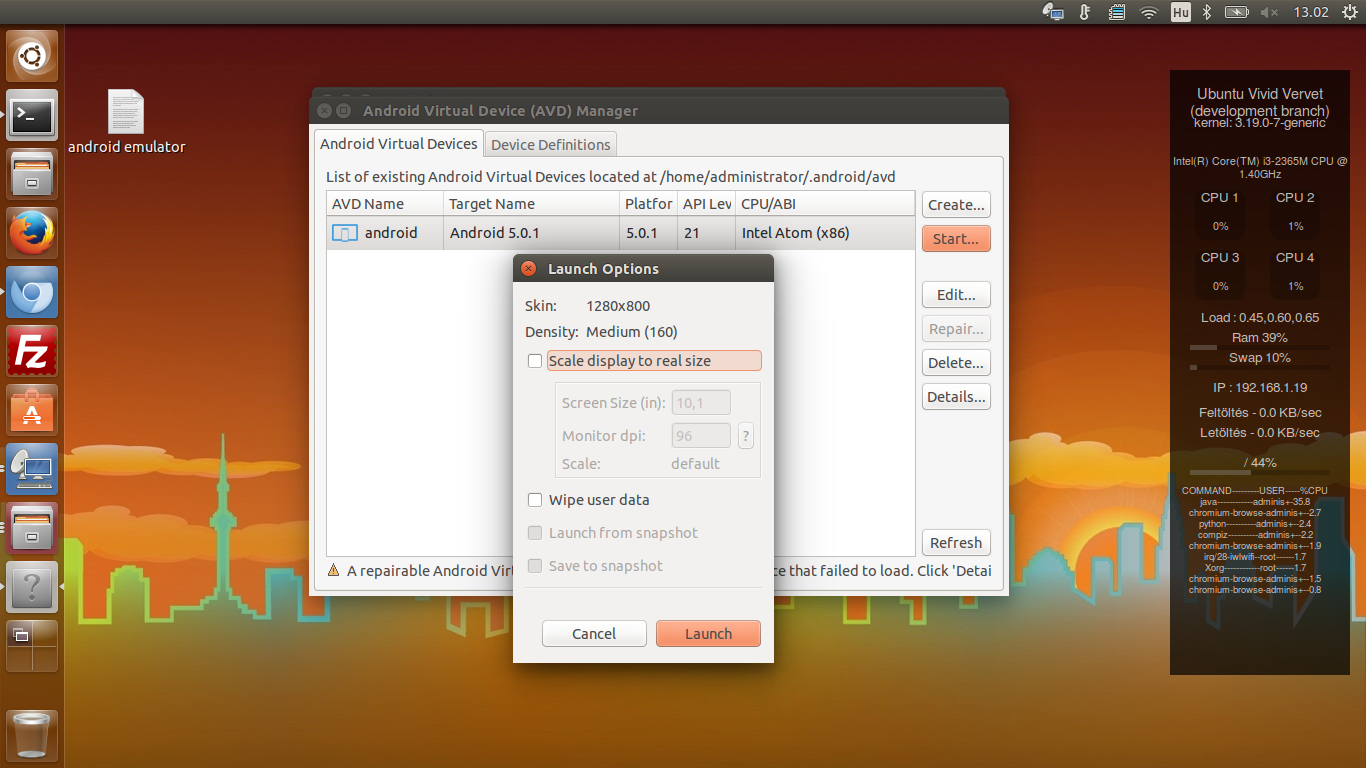Open the Trash in the launcher
The width and height of the screenshot is (1366, 768).
click(32, 735)
